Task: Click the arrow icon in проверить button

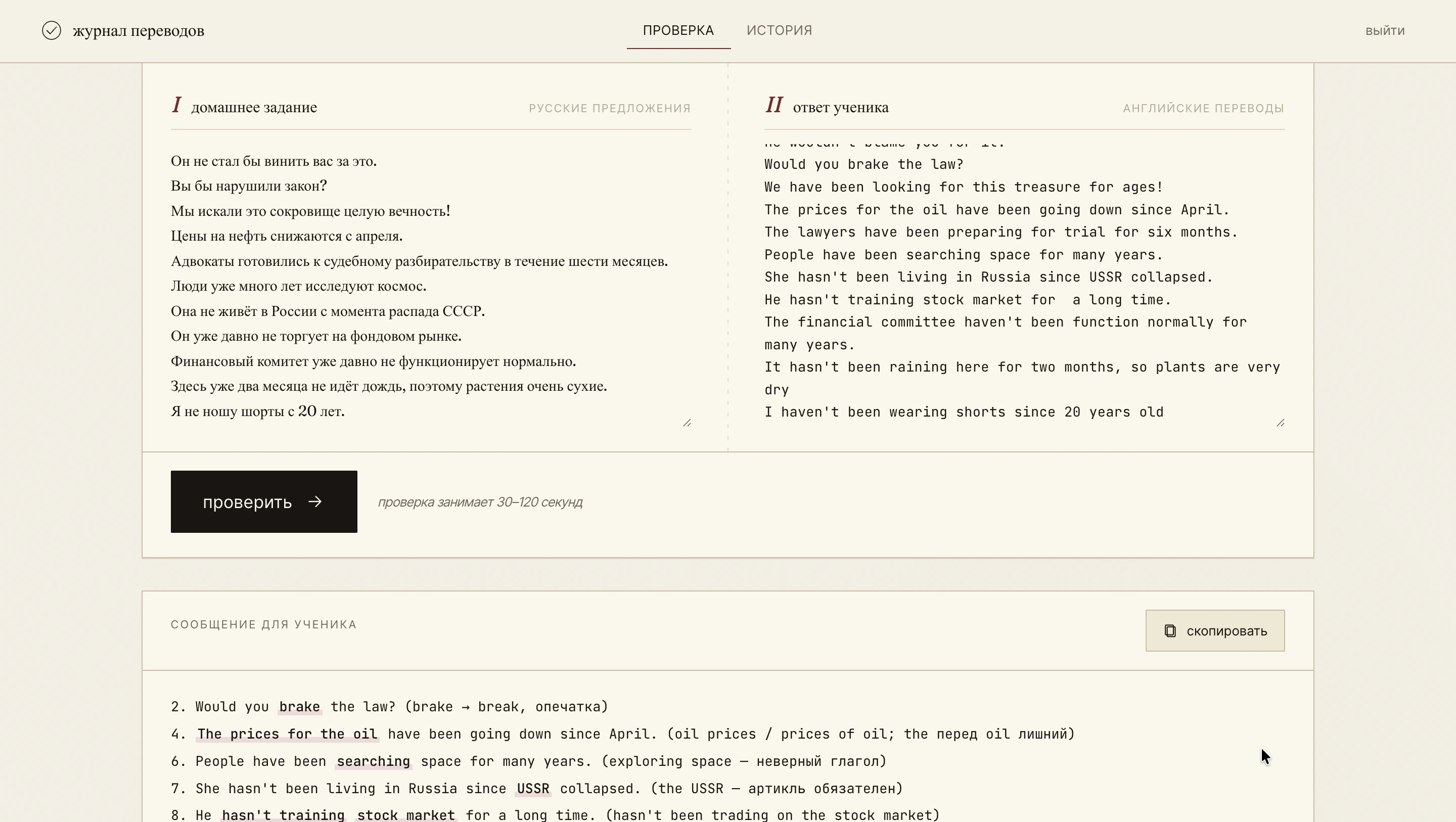Action: [315, 501]
